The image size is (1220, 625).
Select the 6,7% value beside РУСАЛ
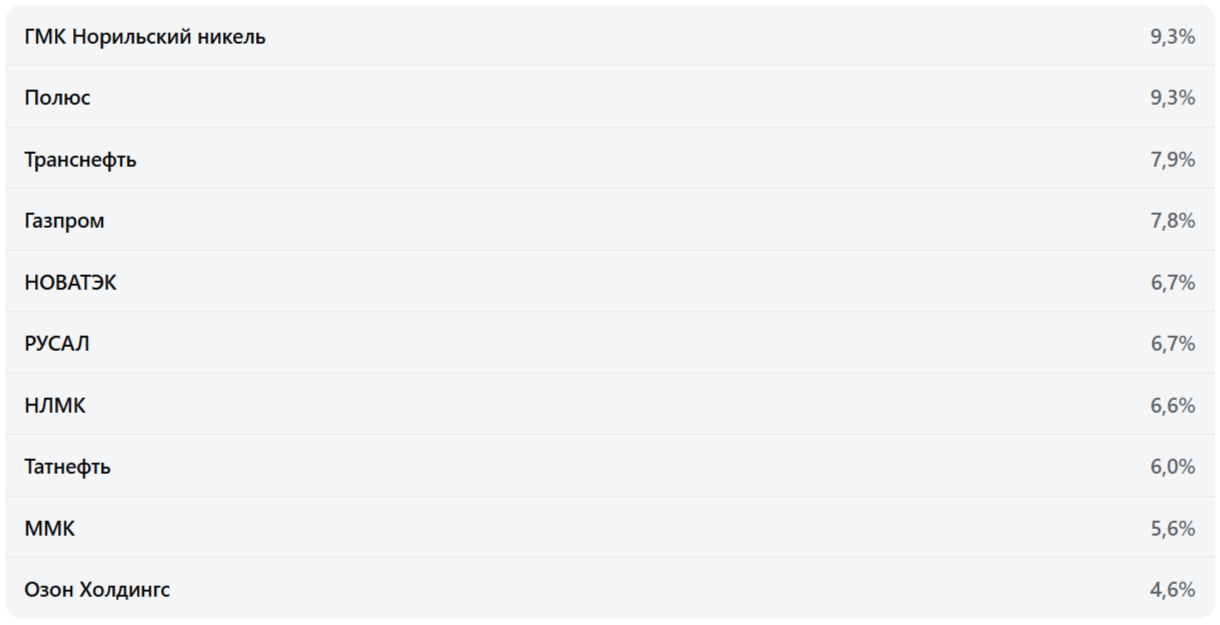pos(1172,344)
